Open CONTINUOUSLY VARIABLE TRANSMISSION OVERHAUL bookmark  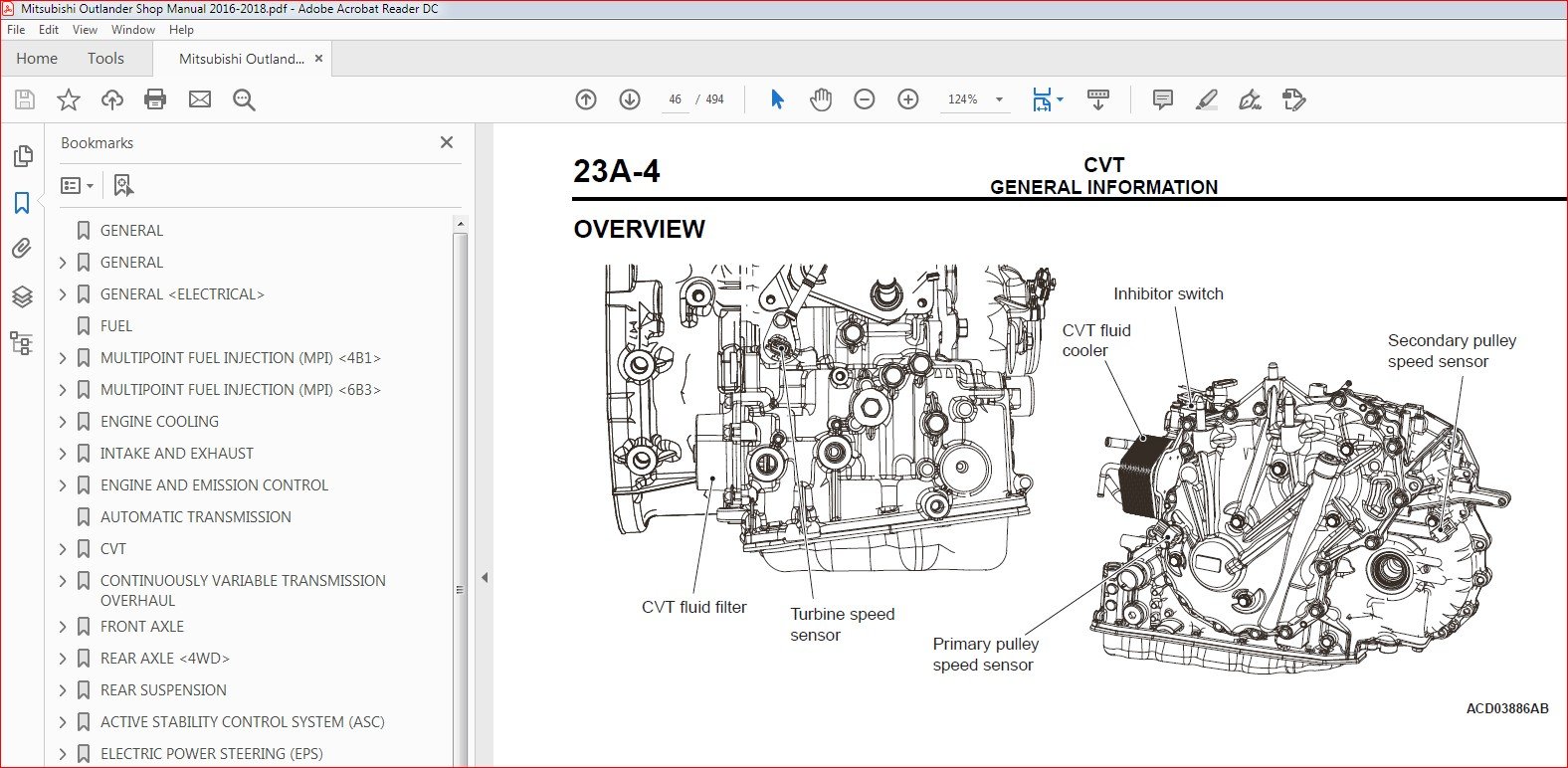[243, 591]
